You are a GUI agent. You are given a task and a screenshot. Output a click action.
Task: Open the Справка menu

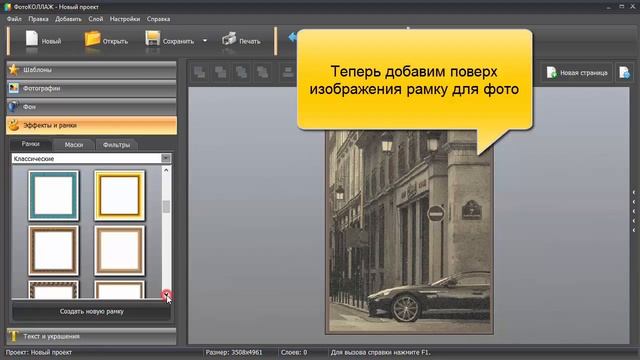[x=158, y=19]
